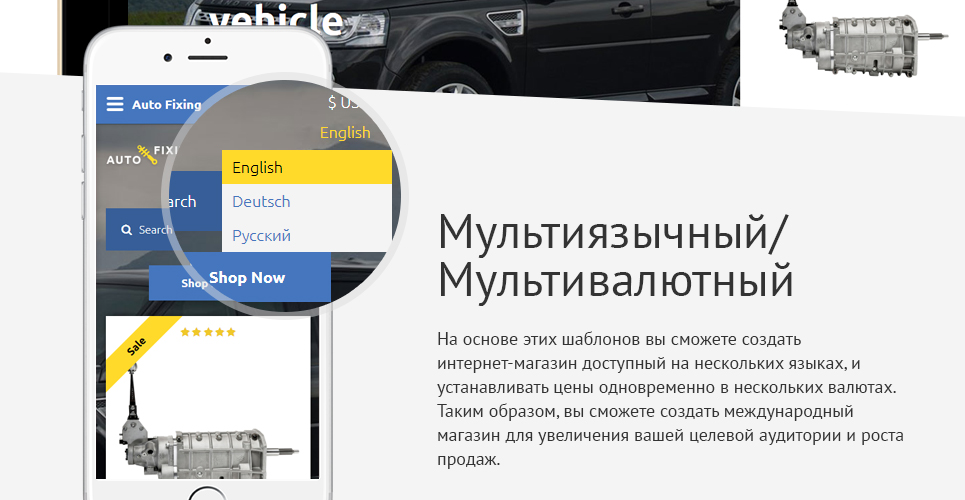The width and height of the screenshot is (965, 500).
Task: Select English in the language list
Action: pos(306,167)
